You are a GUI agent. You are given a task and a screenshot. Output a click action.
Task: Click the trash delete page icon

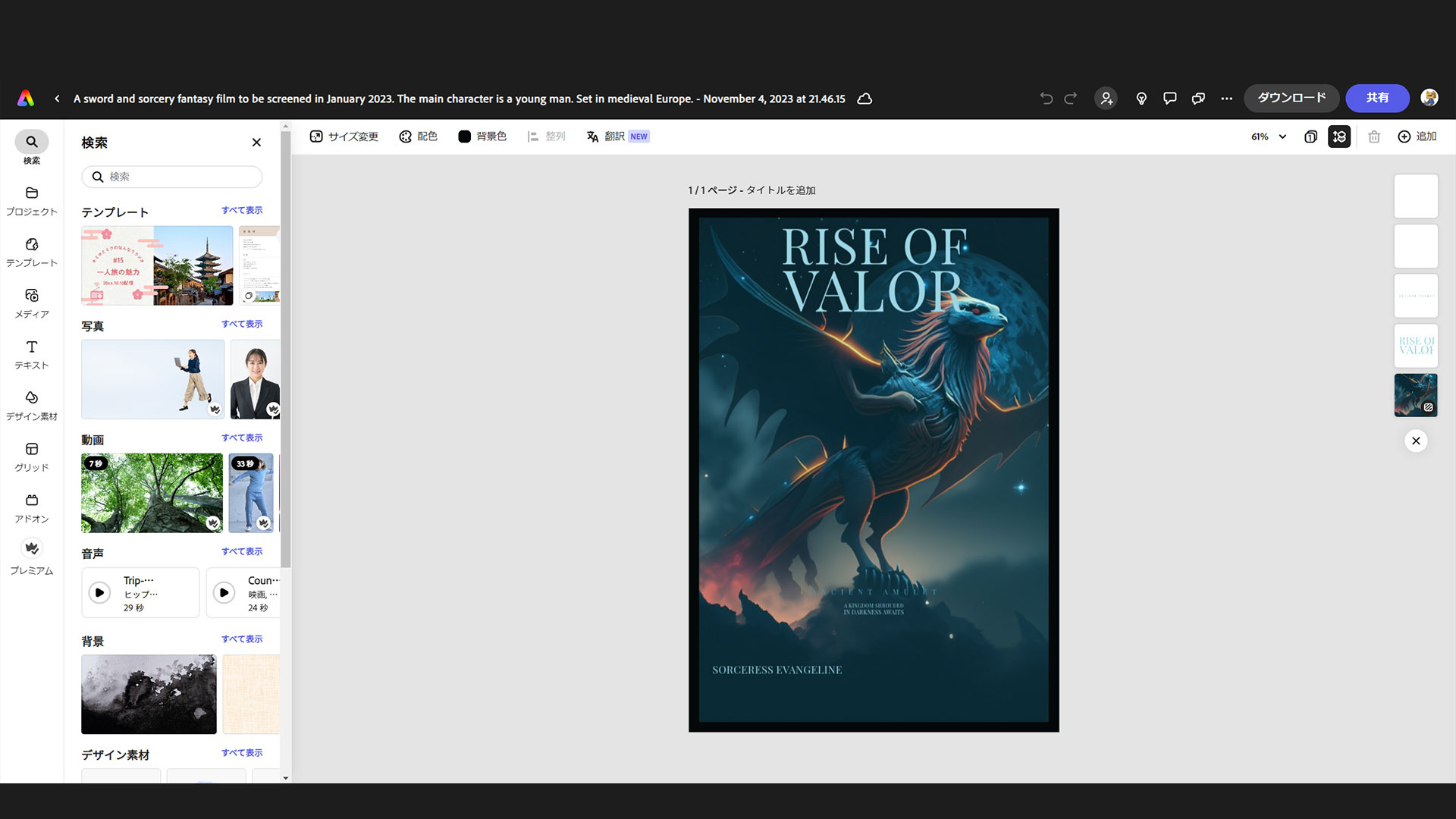point(1374,136)
